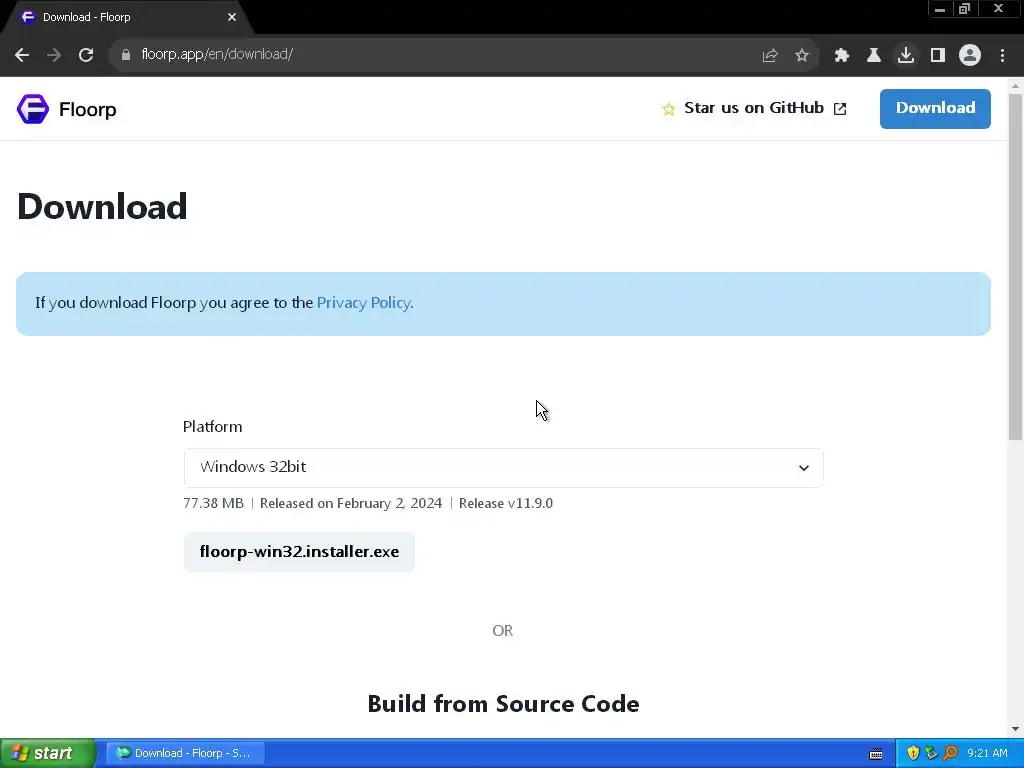Click the 9:21 AM clock
The image size is (1024, 768).
click(987, 754)
